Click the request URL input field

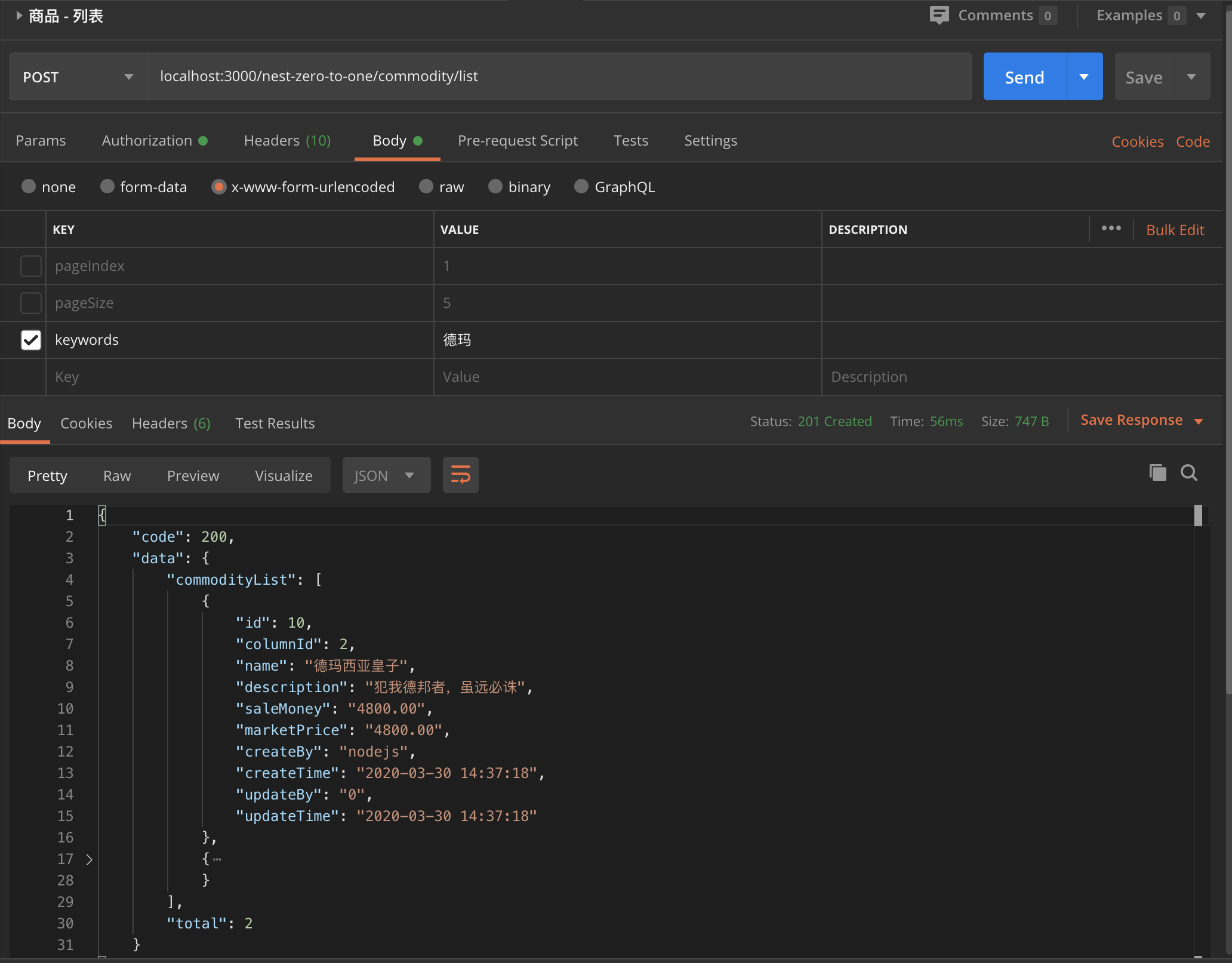click(x=559, y=76)
